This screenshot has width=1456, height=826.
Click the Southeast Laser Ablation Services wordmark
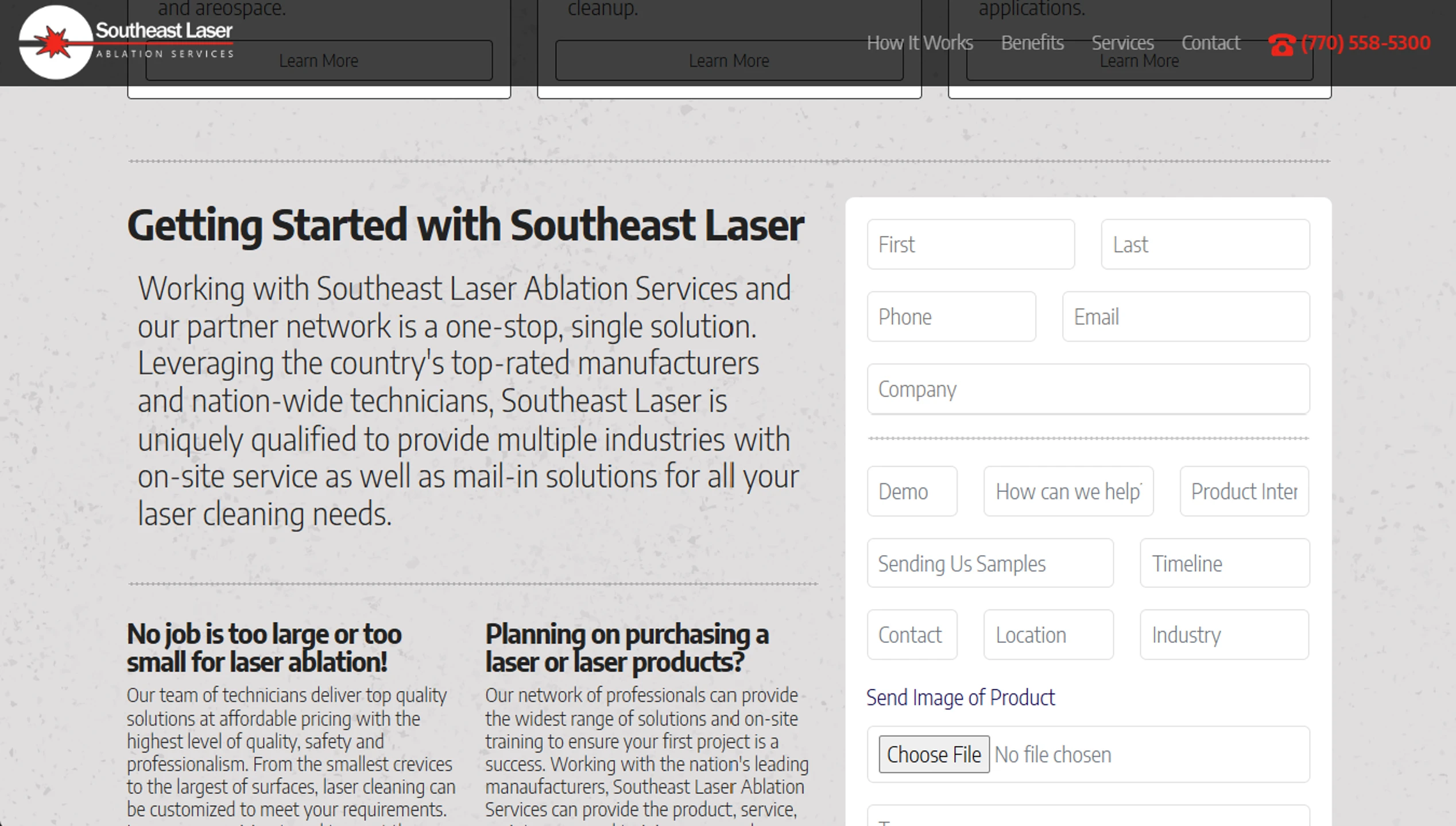click(164, 40)
